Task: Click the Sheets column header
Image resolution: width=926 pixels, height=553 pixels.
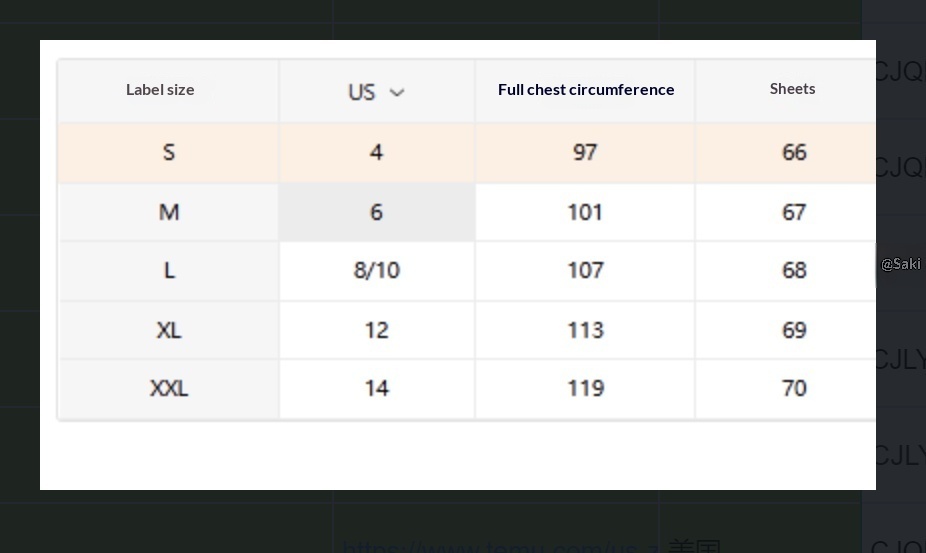Action: pyautogui.click(x=792, y=89)
